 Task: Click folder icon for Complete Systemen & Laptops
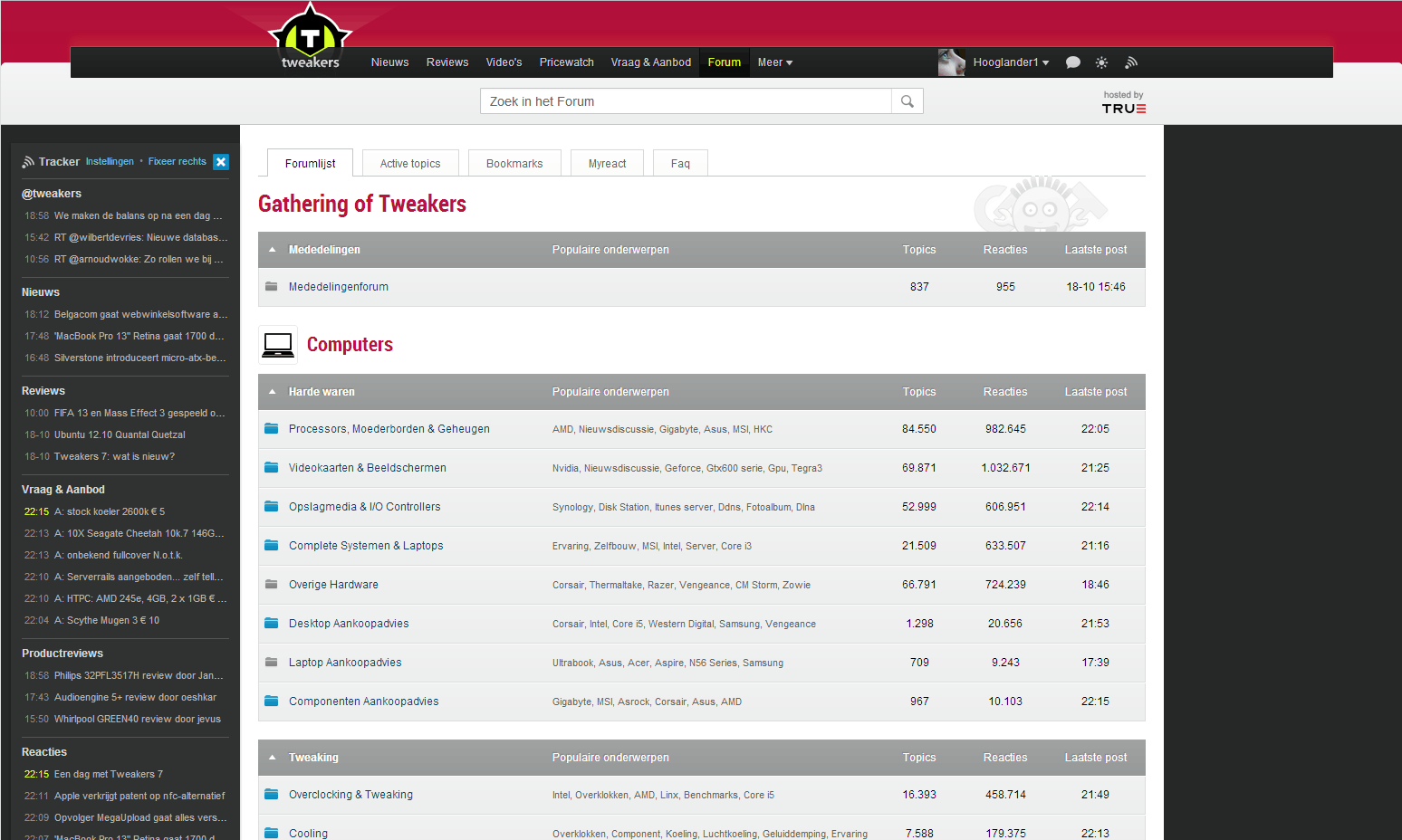tap(271, 545)
